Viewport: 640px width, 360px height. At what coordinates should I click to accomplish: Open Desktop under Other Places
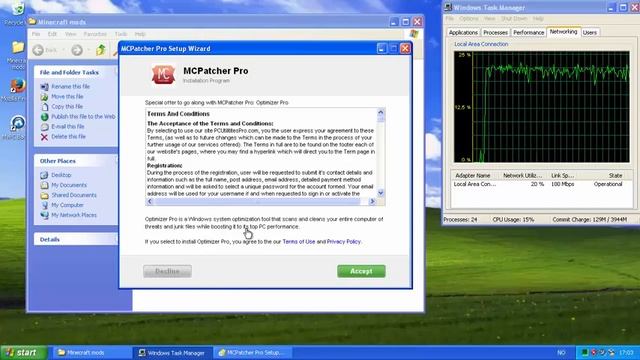click(61, 175)
